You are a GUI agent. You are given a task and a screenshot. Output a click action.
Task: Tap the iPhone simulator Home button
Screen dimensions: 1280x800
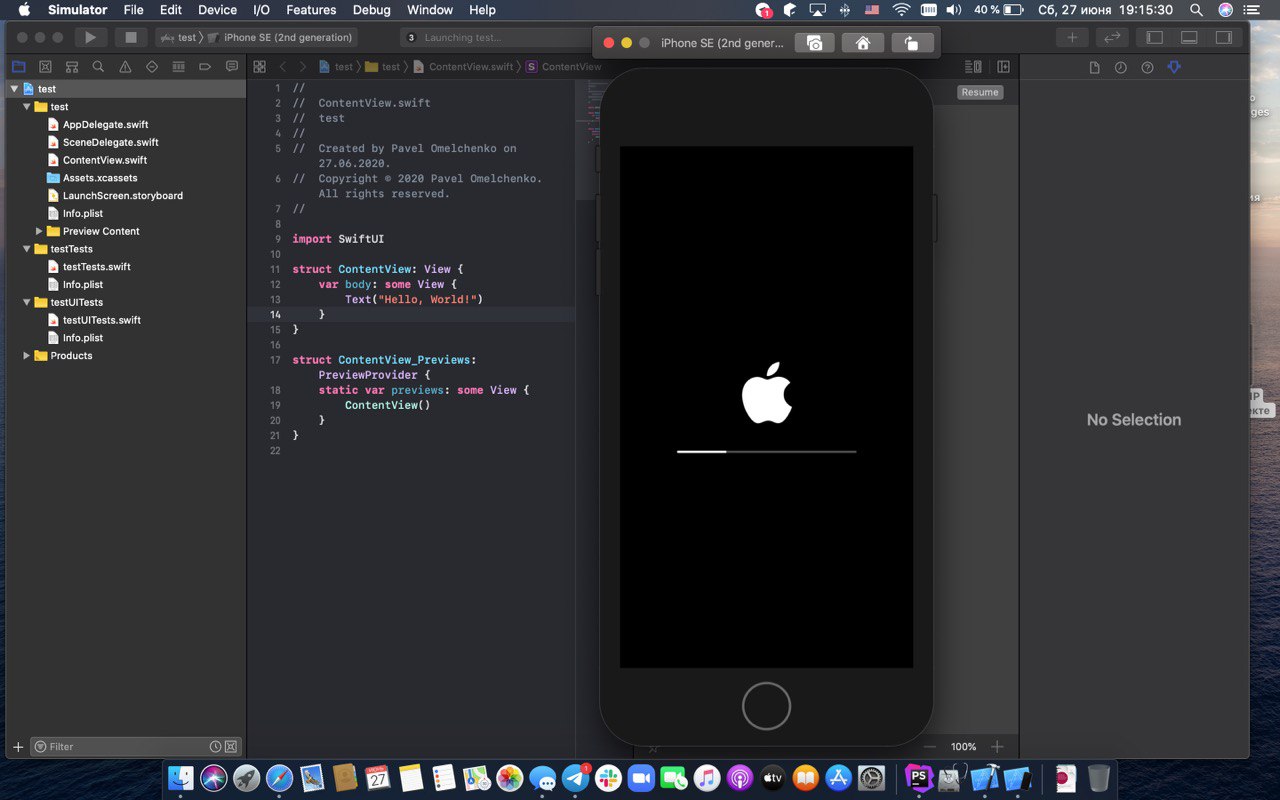(x=766, y=706)
